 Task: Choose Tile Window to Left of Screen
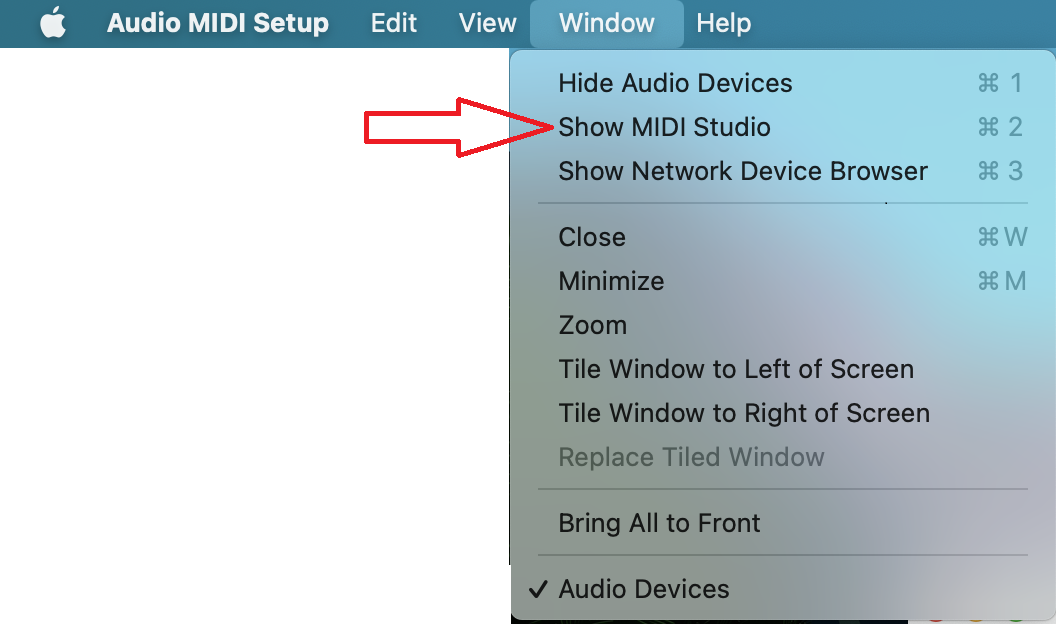tap(783, 369)
